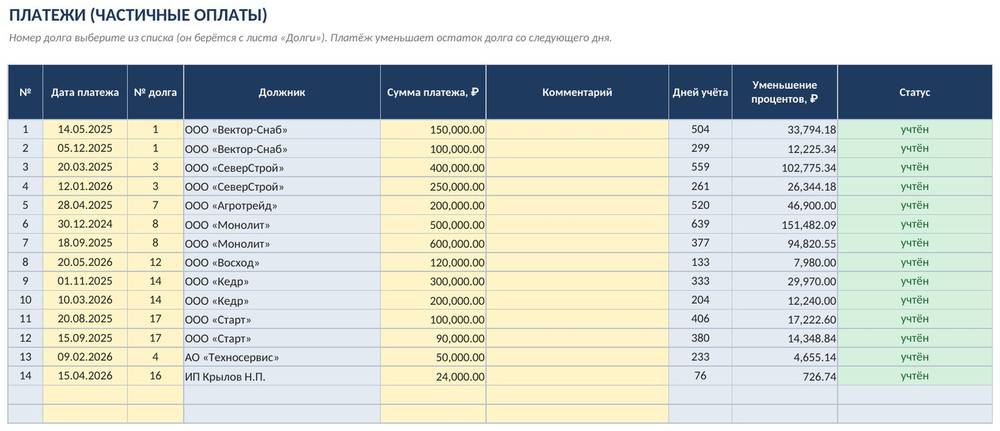Viewport: 1000px width, 431px height.
Task: Click the date cell 01.11.2025
Action: point(85,281)
